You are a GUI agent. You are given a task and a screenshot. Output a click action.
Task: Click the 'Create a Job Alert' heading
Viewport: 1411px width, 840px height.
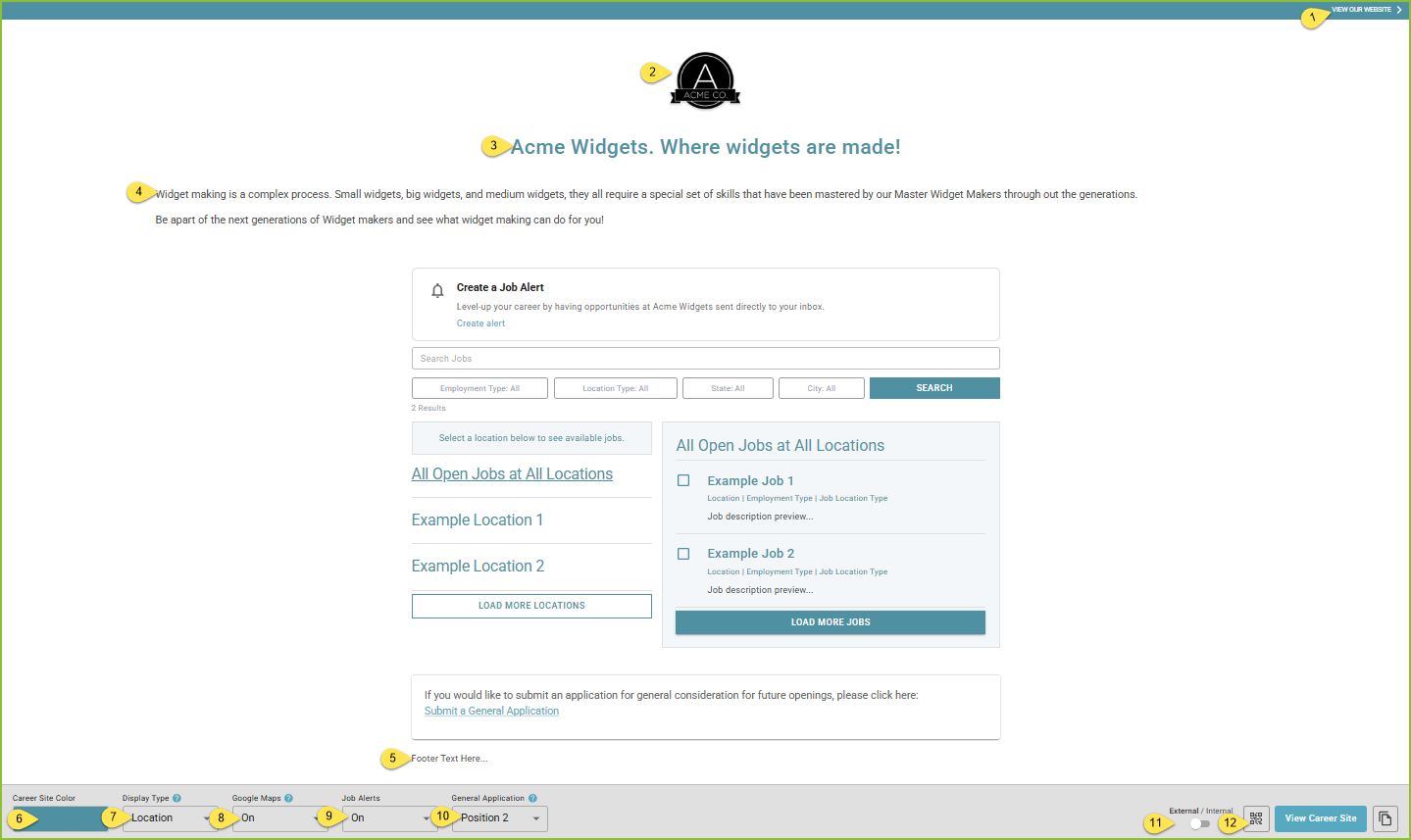tap(500, 287)
